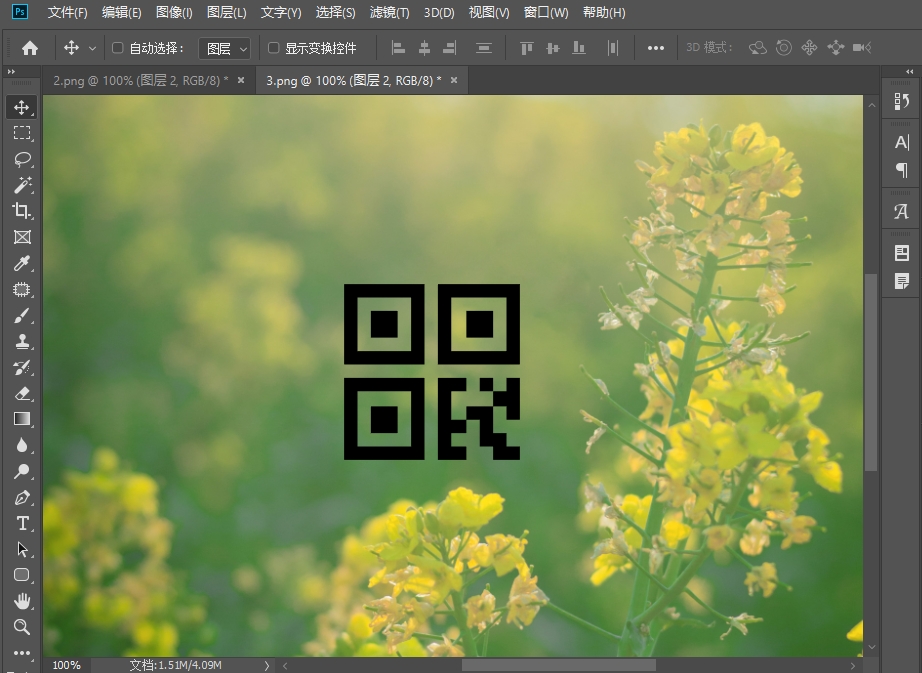Image resolution: width=922 pixels, height=673 pixels.
Task: Select the Blur tool
Action: pos(22,445)
